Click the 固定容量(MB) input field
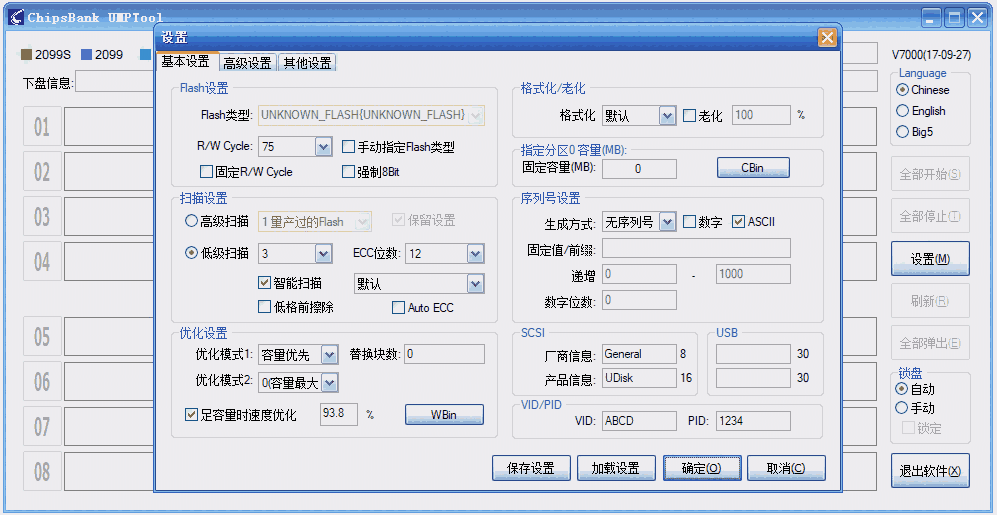 pyautogui.click(x=639, y=168)
